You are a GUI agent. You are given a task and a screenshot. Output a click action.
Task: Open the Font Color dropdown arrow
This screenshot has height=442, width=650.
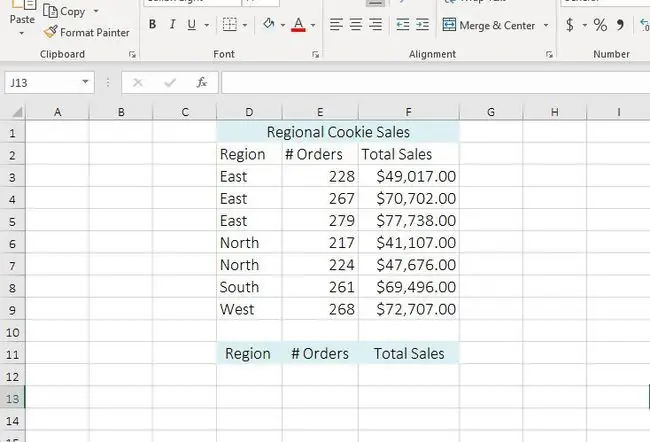[x=313, y=25]
